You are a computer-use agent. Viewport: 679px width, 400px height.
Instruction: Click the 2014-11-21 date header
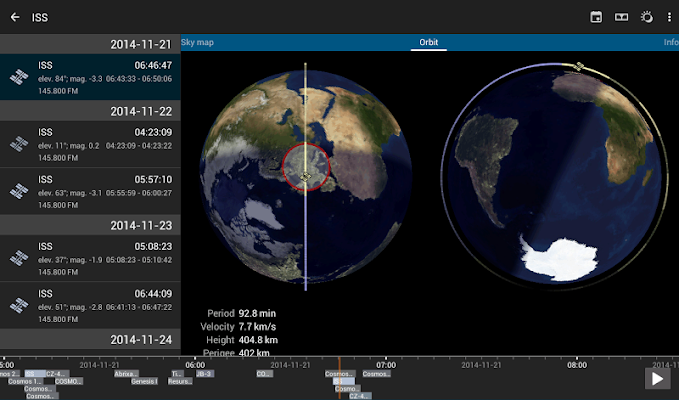coord(90,44)
